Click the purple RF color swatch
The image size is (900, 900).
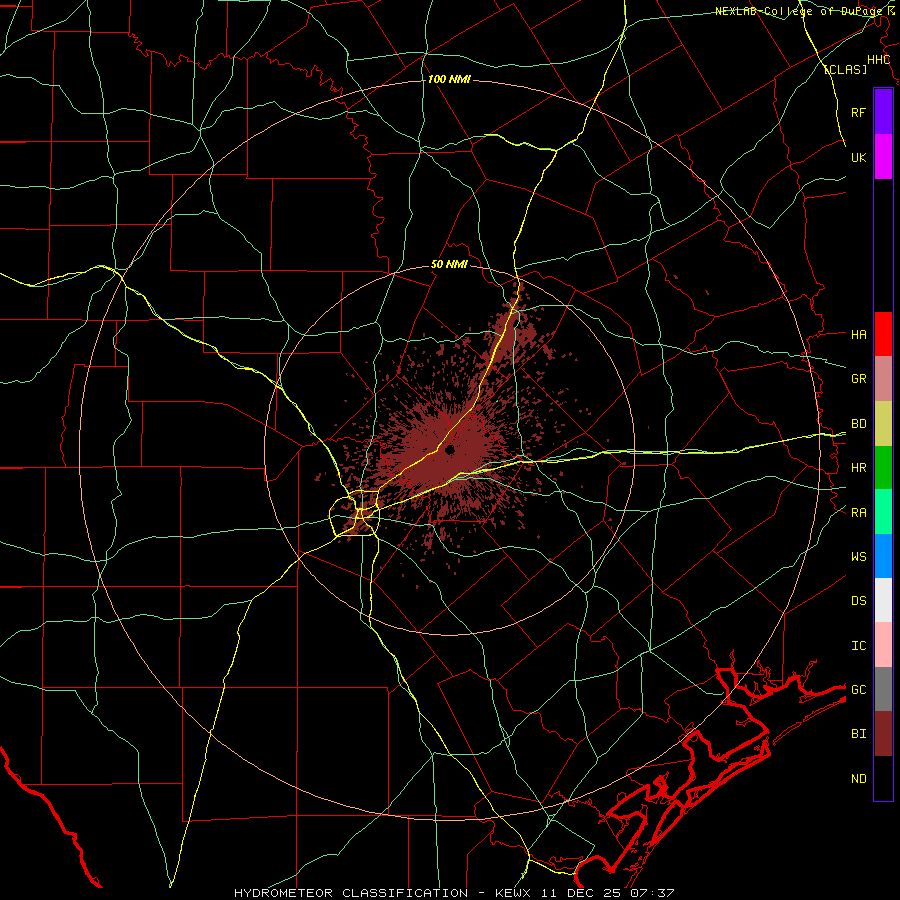883,112
